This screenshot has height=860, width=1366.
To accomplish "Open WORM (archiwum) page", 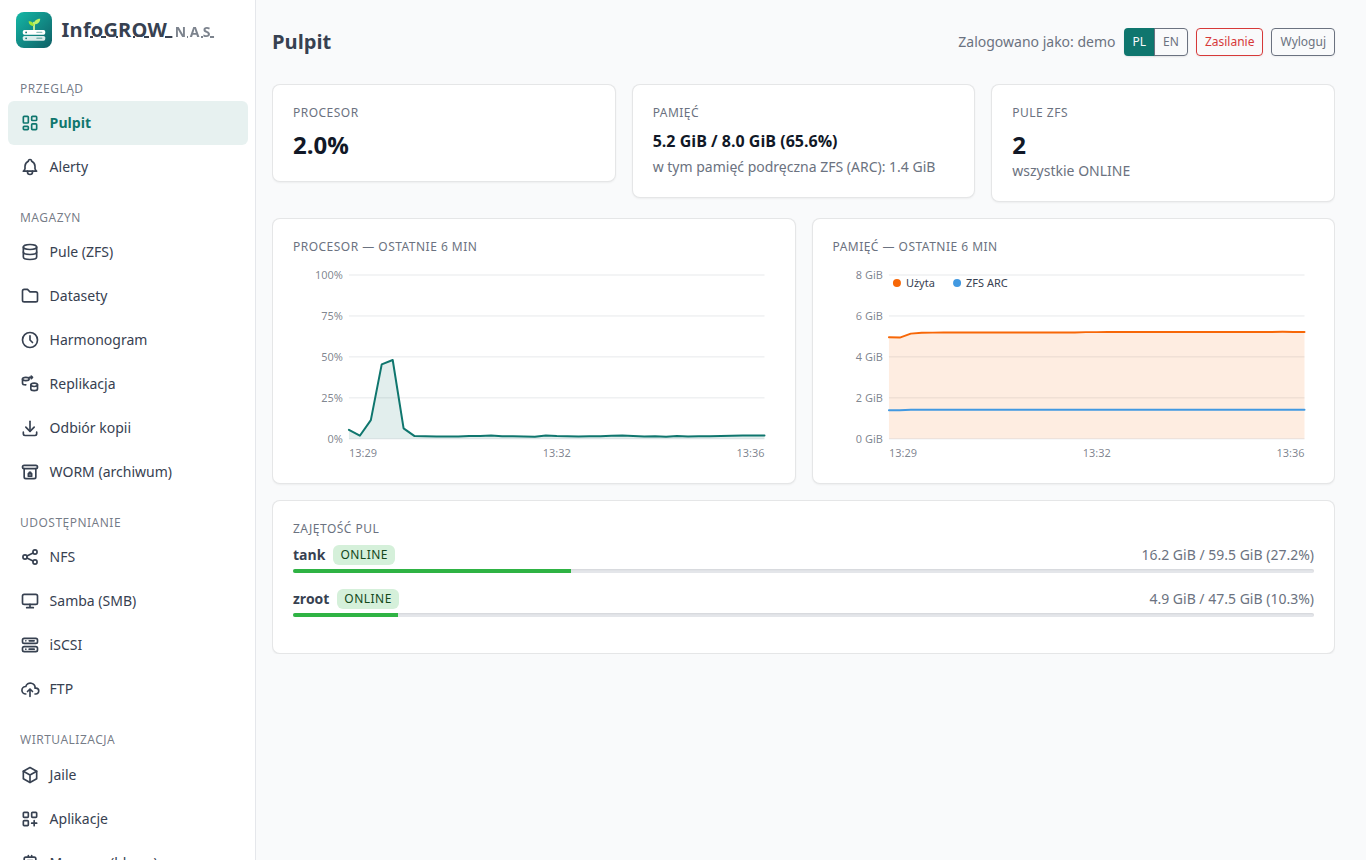I will [x=128, y=472].
